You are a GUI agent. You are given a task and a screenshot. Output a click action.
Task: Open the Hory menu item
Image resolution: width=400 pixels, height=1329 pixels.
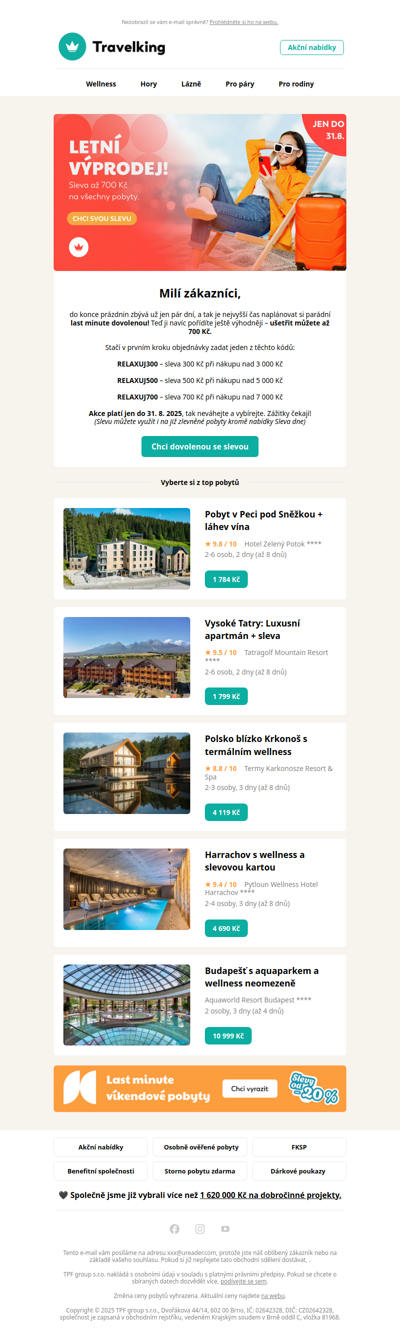pyautogui.click(x=149, y=84)
